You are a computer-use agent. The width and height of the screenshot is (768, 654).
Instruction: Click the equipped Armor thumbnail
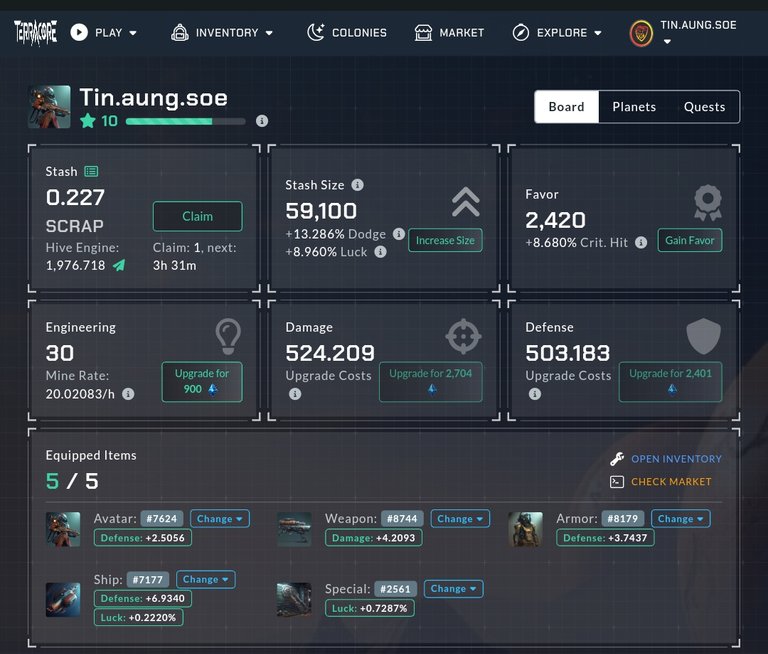[525, 529]
